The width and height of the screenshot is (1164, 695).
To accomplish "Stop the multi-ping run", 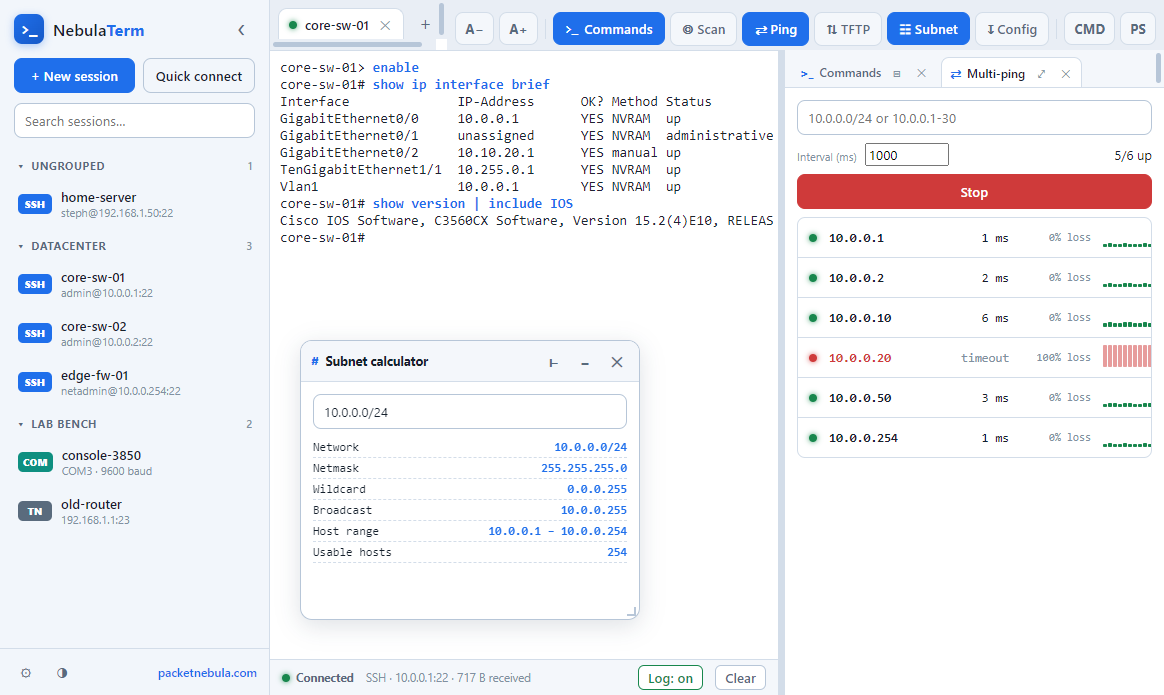I will point(974,192).
